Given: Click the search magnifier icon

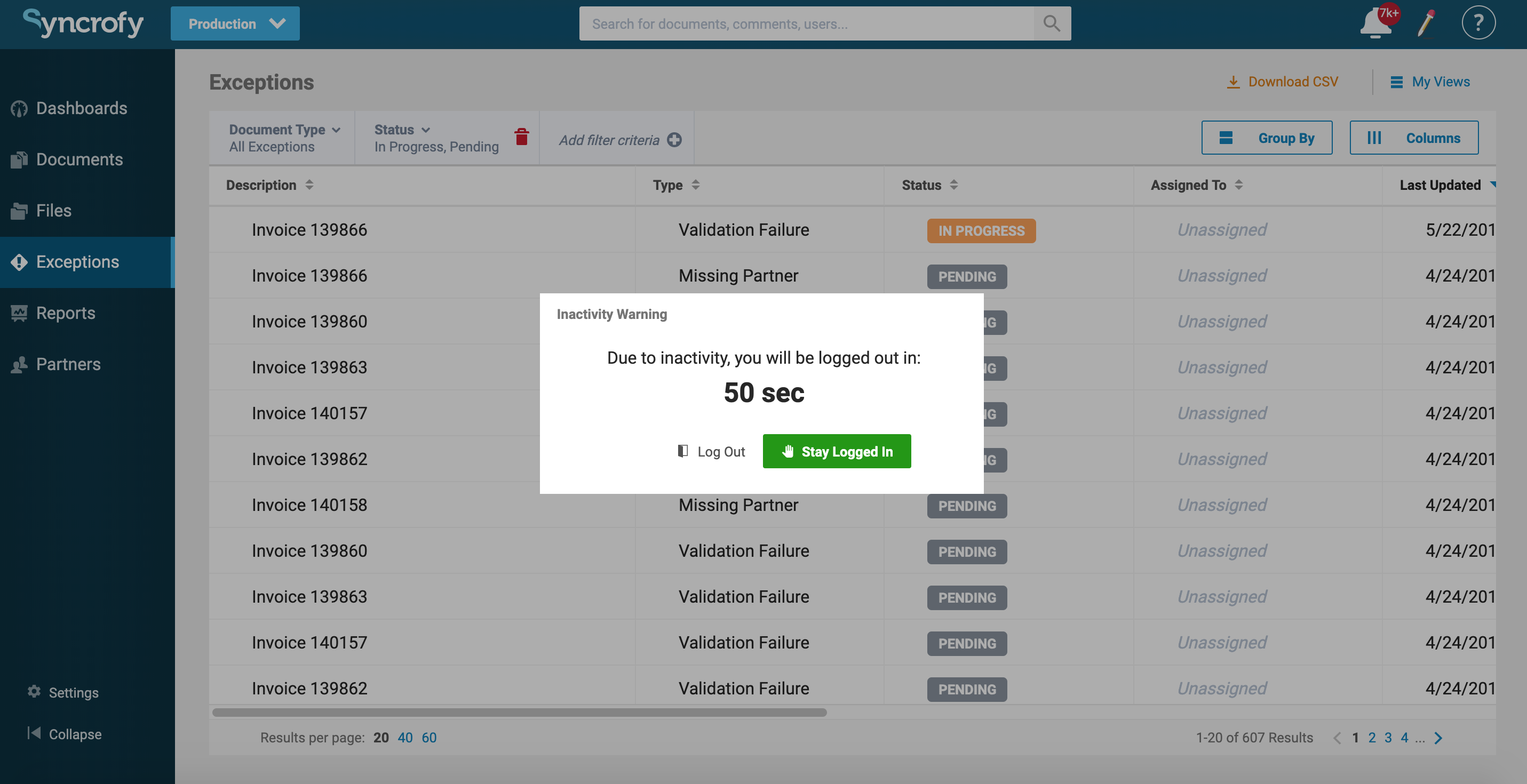Looking at the screenshot, I should pyautogui.click(x=1051, y=23).
